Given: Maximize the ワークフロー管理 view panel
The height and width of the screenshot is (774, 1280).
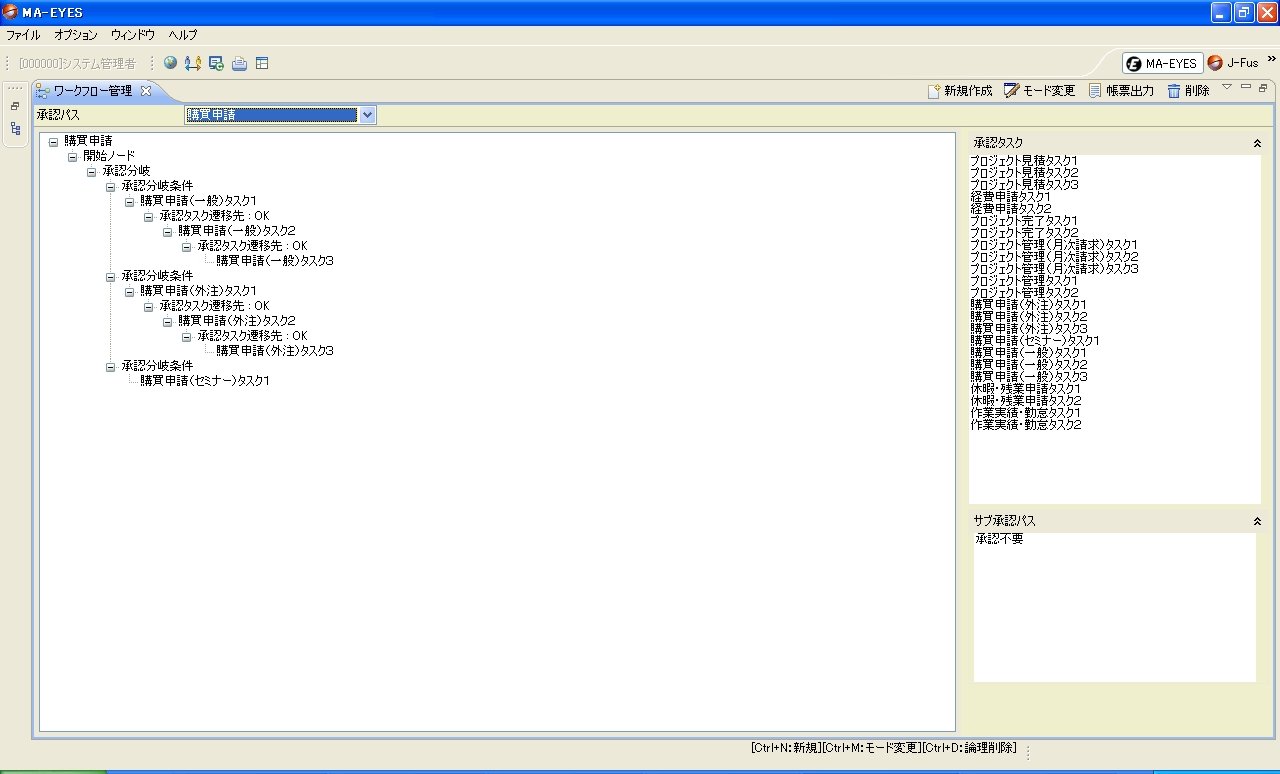Looking at the screenshot, I should (x=1263, y=88).
